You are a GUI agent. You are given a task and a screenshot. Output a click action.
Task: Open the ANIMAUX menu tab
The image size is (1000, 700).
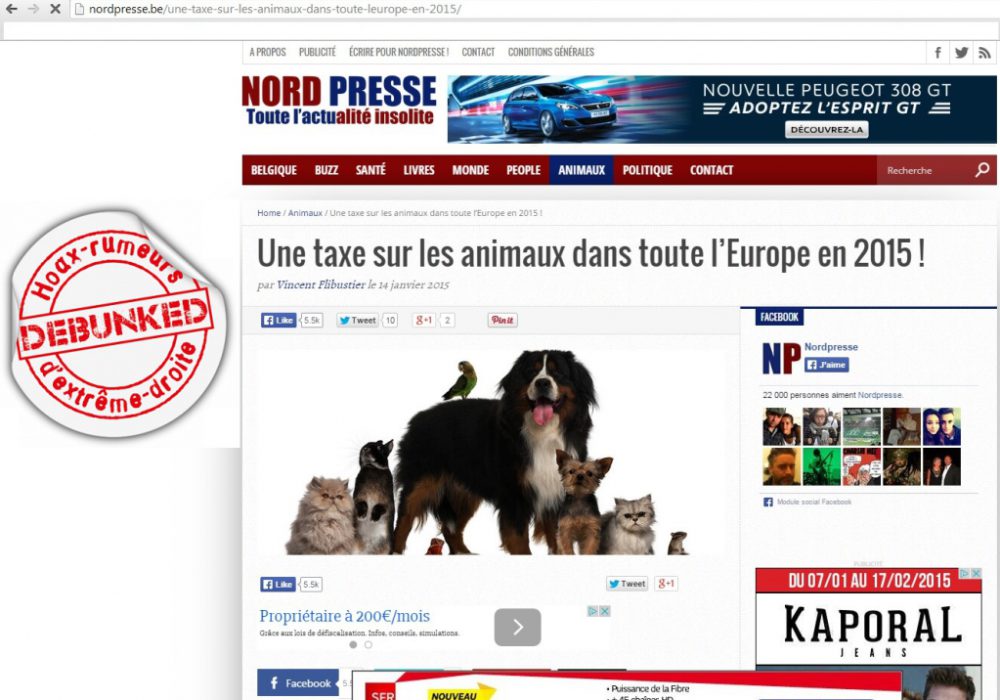pos(581,170)
